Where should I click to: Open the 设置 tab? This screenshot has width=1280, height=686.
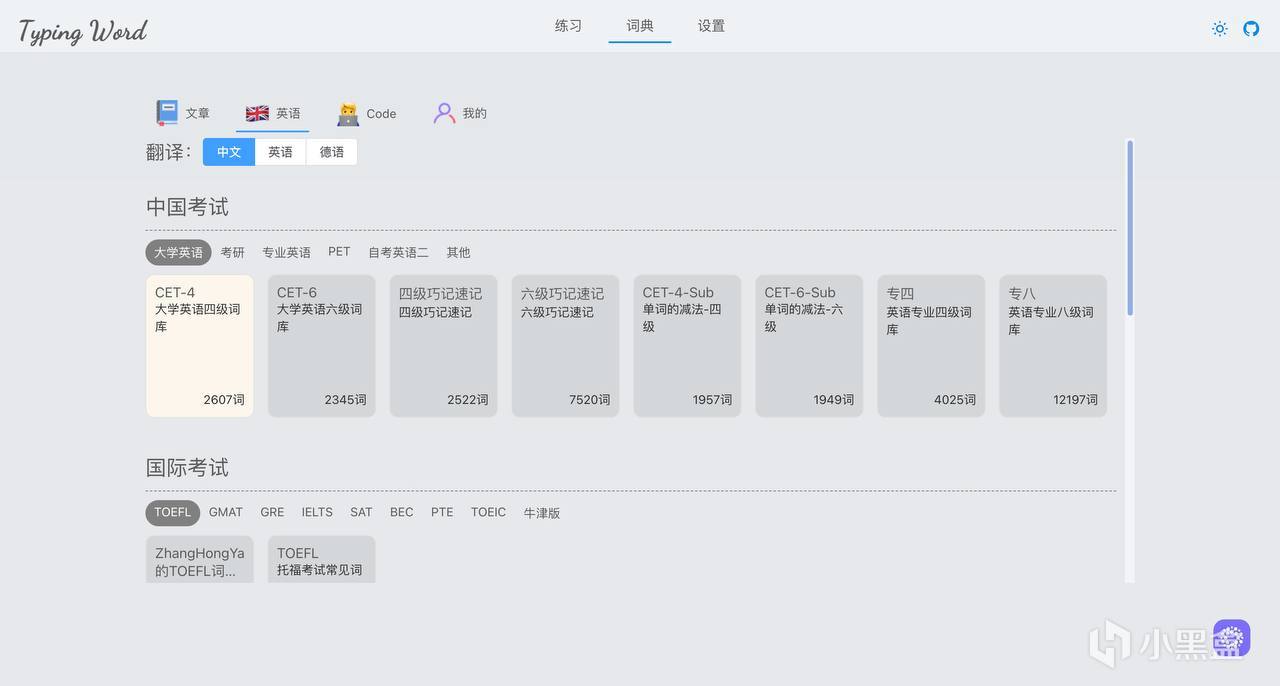pos(711,26)
